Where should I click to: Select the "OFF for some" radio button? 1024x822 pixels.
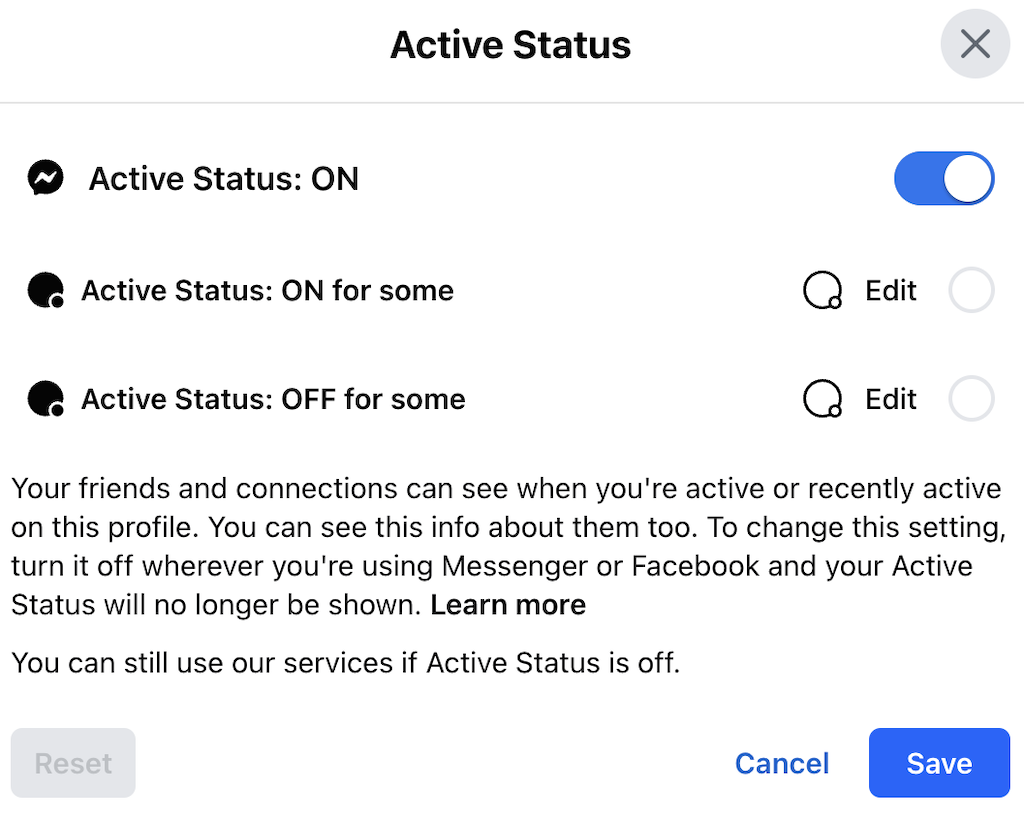(971, 399)
